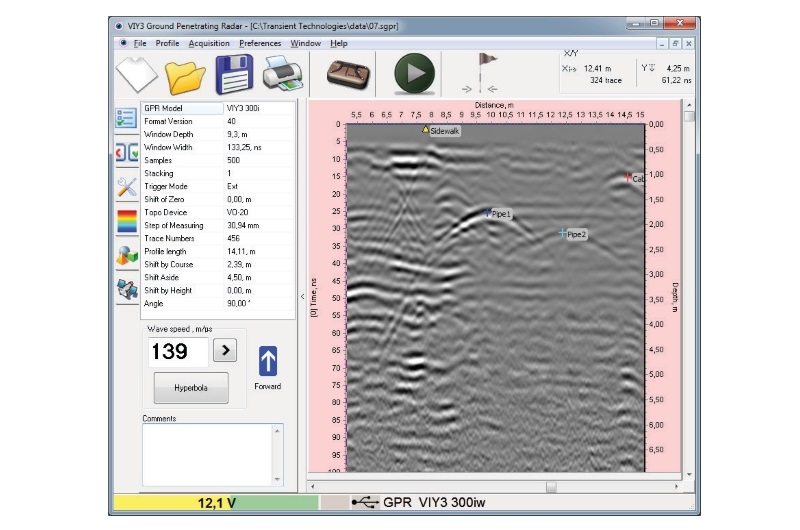Image resolution: width=800 pixels, height=530 pixels.
Task: Click the New profile blank page icon
Action: click(x=137, y=74)
